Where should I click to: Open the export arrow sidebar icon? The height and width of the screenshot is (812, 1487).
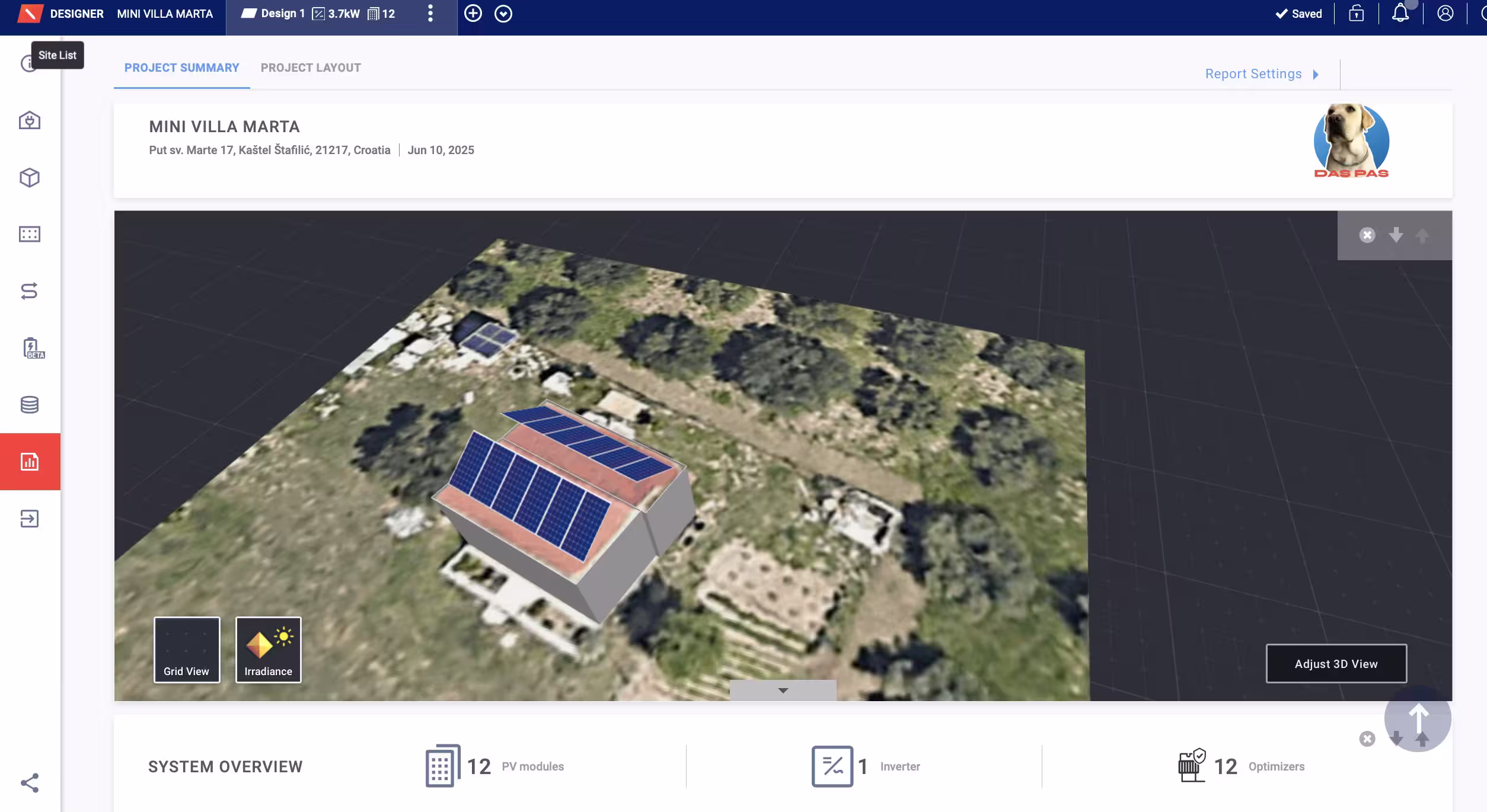[x=30, y=519]
